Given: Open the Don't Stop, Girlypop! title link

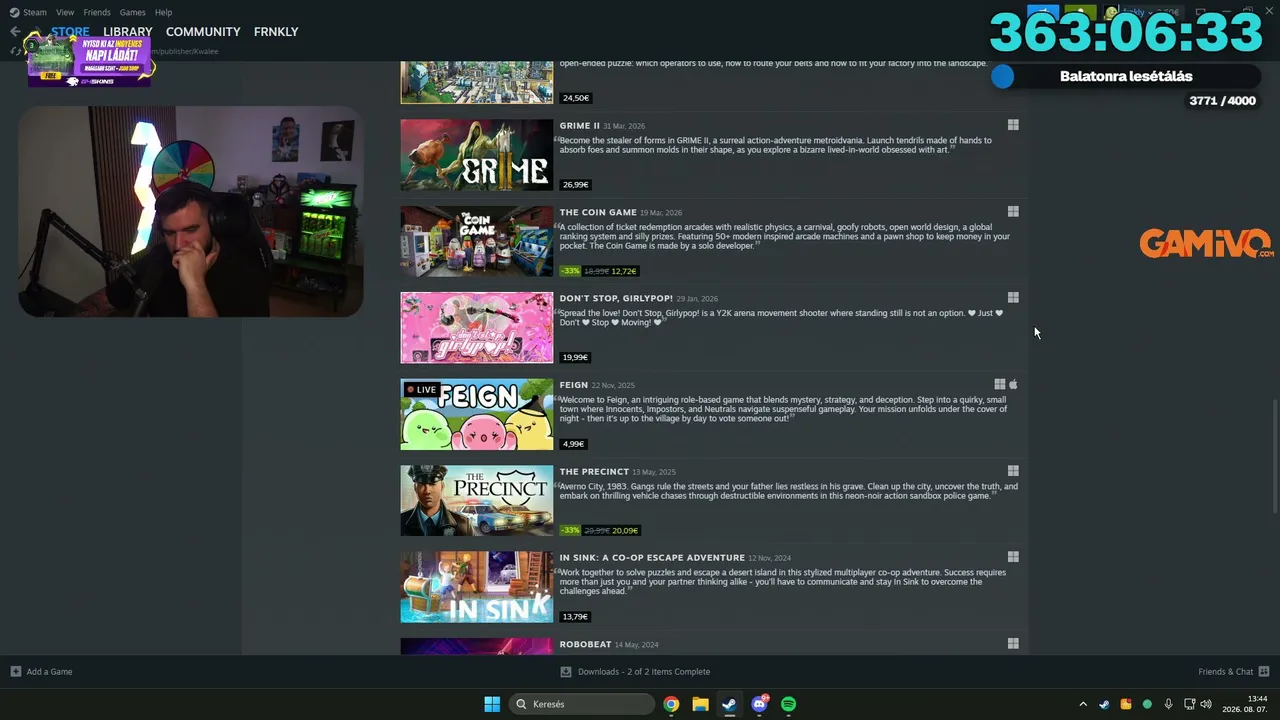Looking at the screenshot, I should tap(616, 298).
